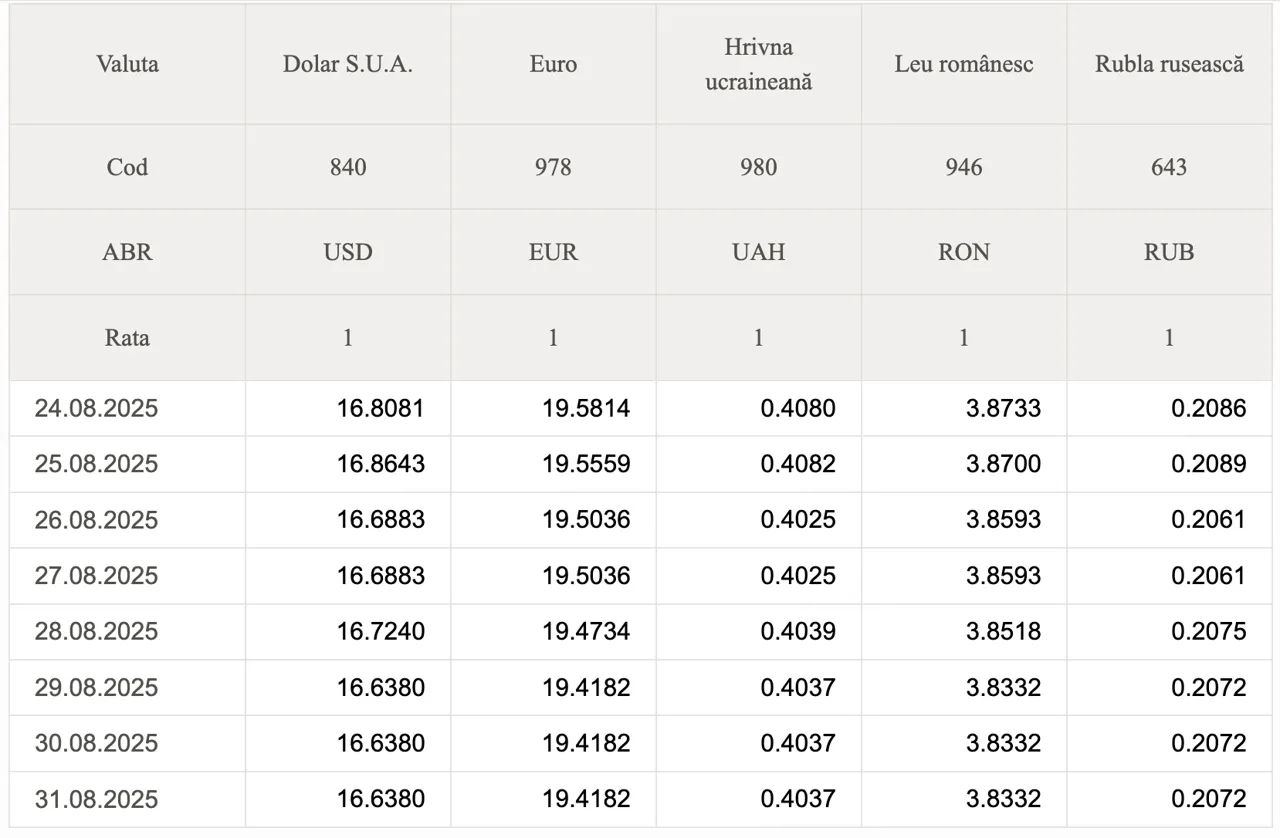Click the Hrivna ucraineană header cell
This screenshot has width=1280, height=838.
pos(759,65)
